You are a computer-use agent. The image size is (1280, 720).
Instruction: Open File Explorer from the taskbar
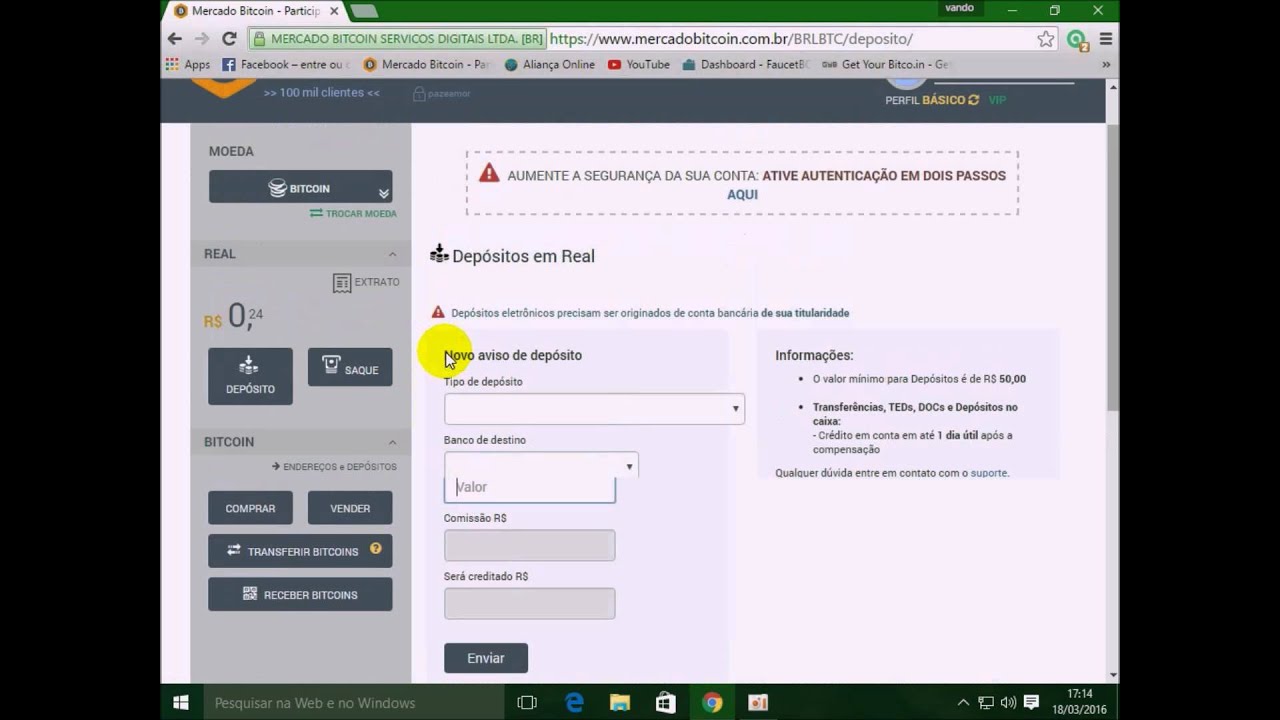point(620,703)
